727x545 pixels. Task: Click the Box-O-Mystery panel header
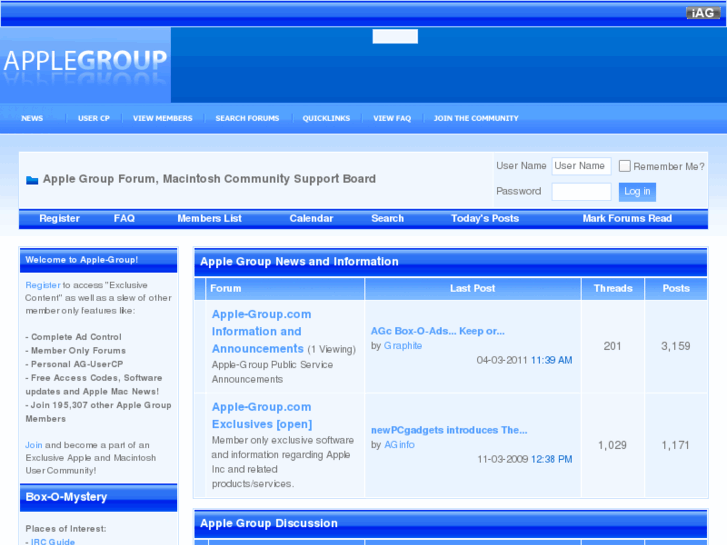[x=98, y=497]
